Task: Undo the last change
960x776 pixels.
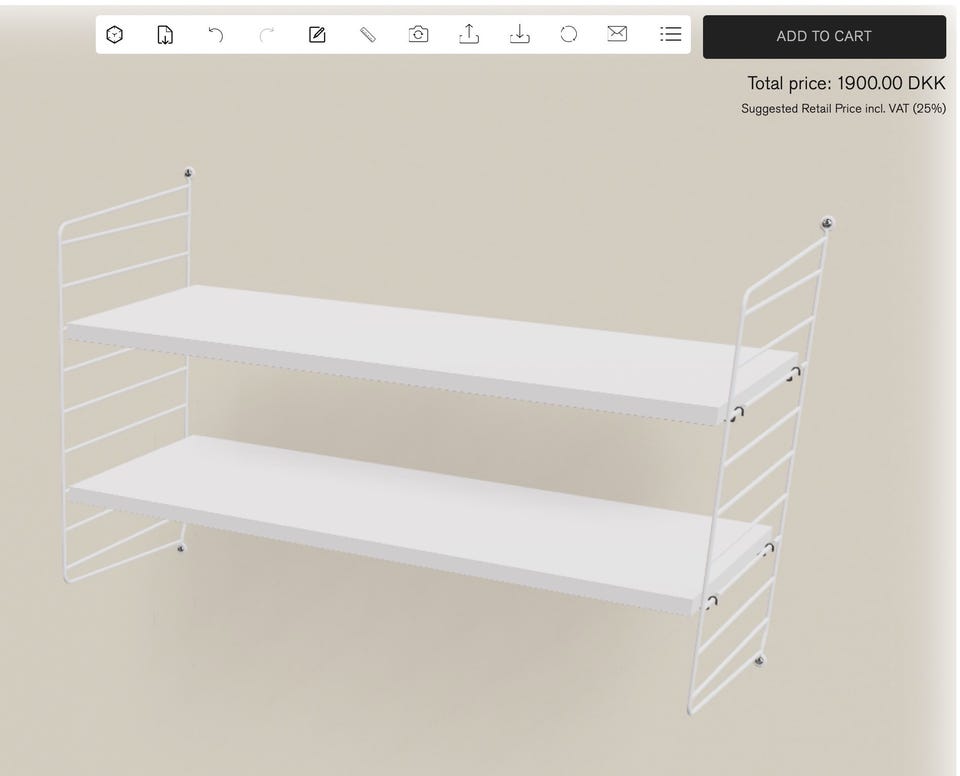Action: click(x=216, y=35)
